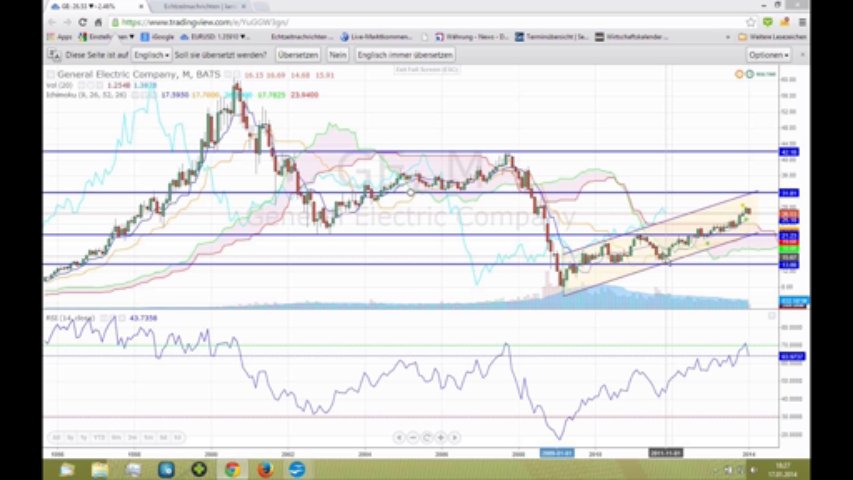
Task: Open Chrome from the Windows taskbar
Action: [x=232, y=469]
